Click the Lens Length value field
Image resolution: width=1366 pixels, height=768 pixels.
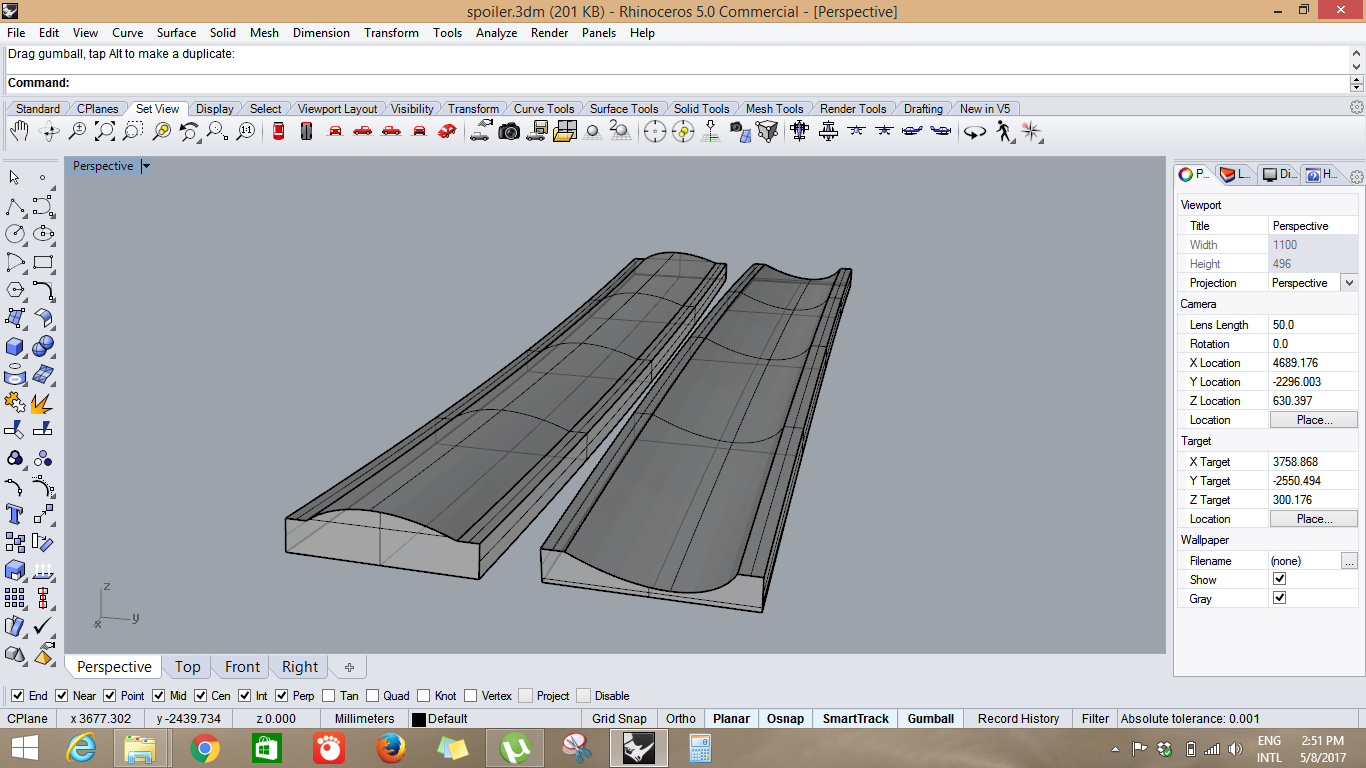tap(1314, 325)
